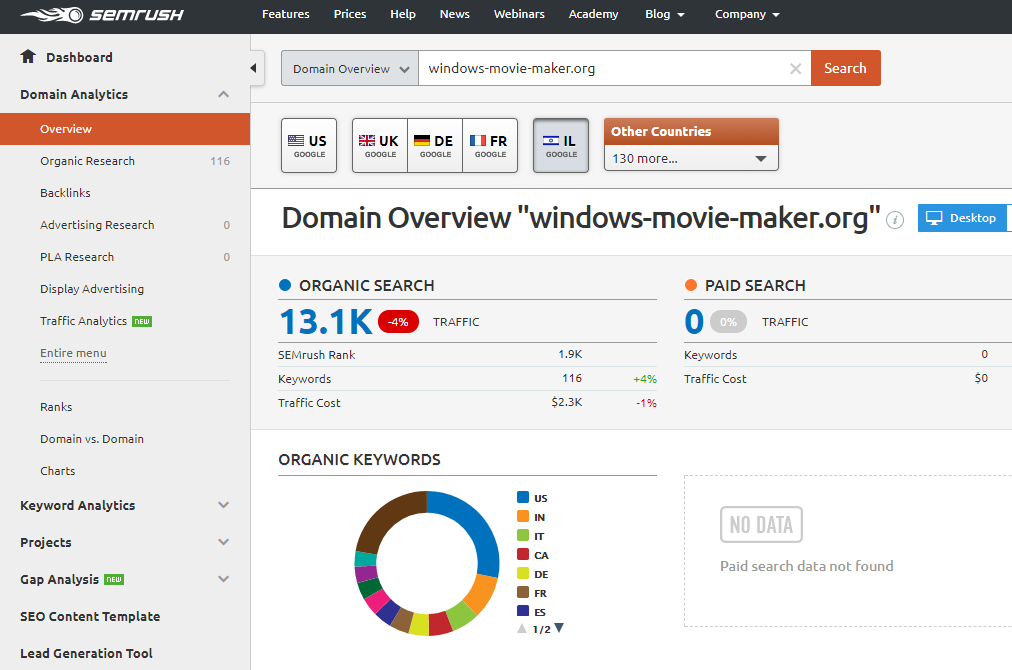Image resolution: width=1012 pixels, height=670 pixels.
Task: Open the Other Countries dropdown
Action: pyautogui.click(x=691, y=158)
